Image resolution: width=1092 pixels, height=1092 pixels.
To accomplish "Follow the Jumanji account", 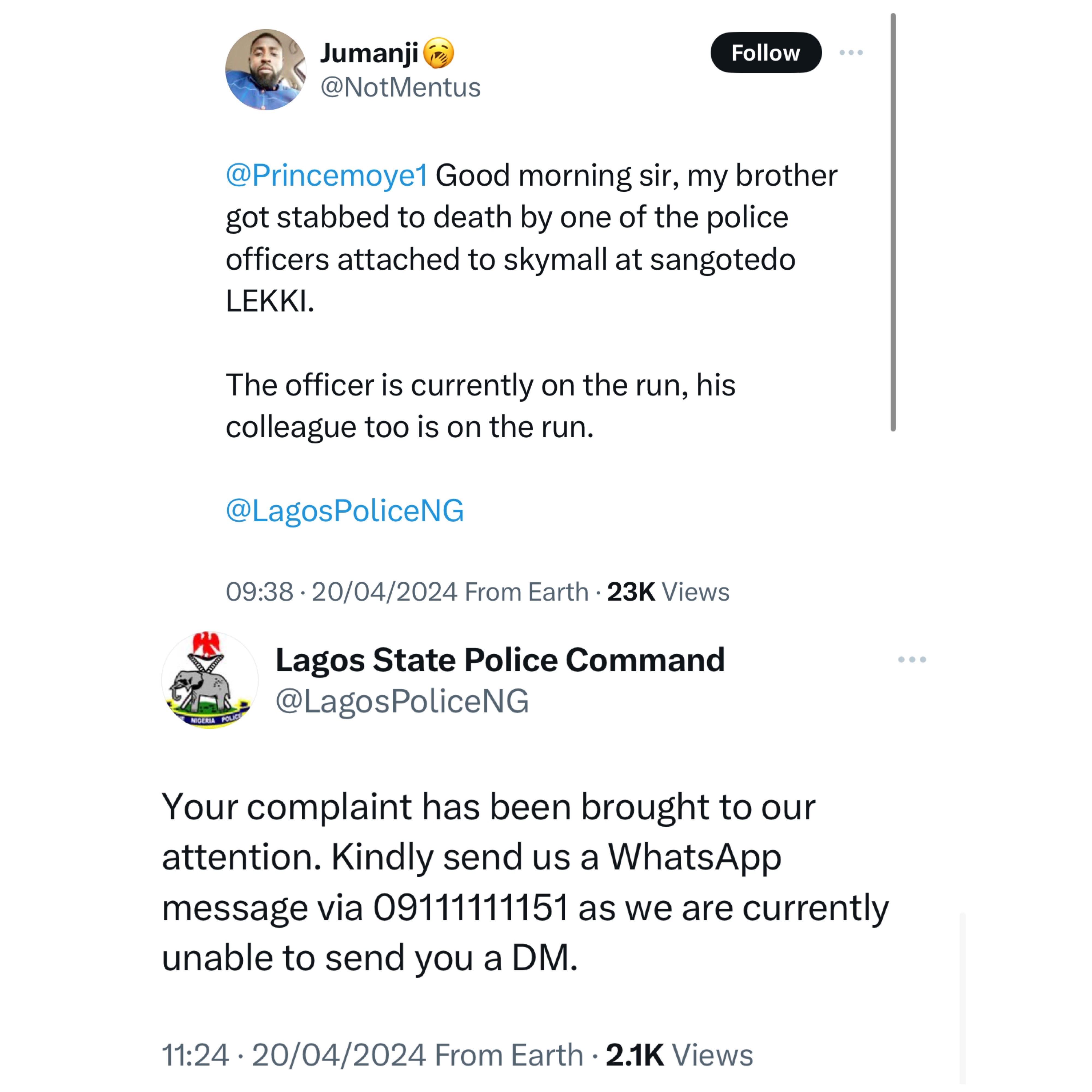I will point(765,53).
